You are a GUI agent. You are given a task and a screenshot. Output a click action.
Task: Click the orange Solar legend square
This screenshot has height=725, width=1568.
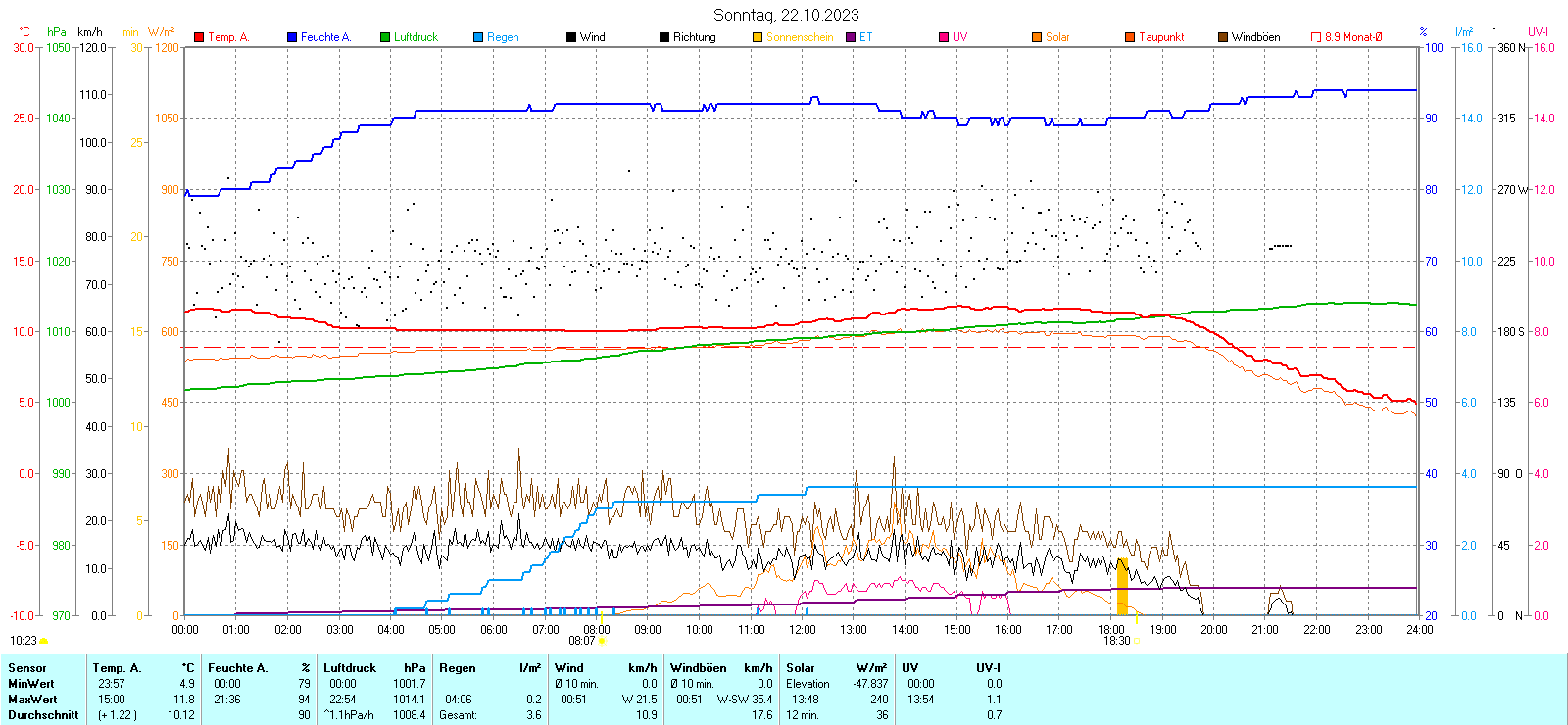click(x=1037, y=37)
